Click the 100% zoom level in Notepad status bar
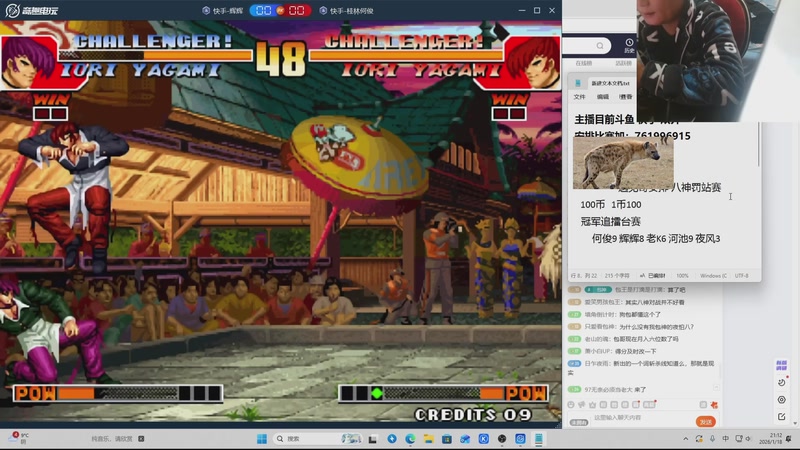 click(682, 276)
